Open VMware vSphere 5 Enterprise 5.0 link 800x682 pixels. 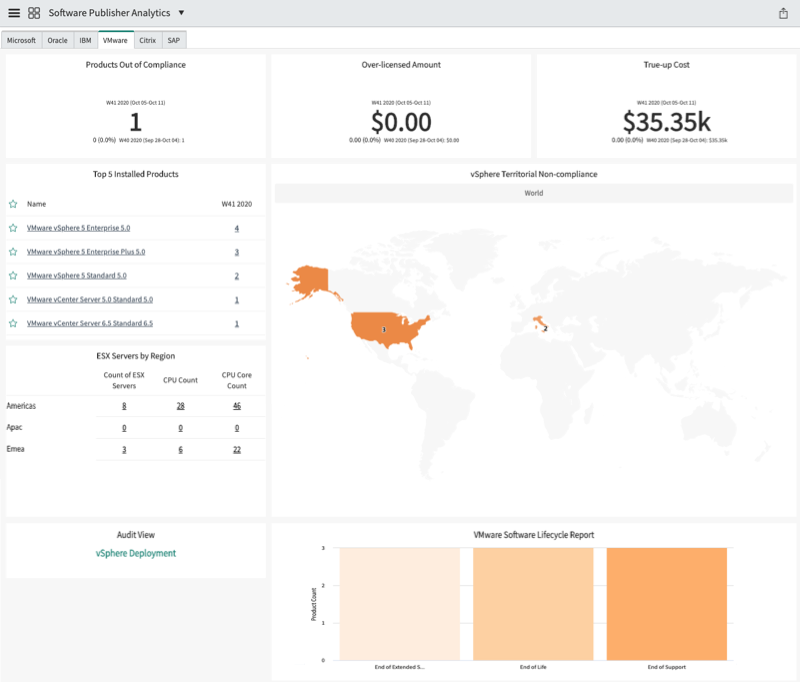pos(79,228)
